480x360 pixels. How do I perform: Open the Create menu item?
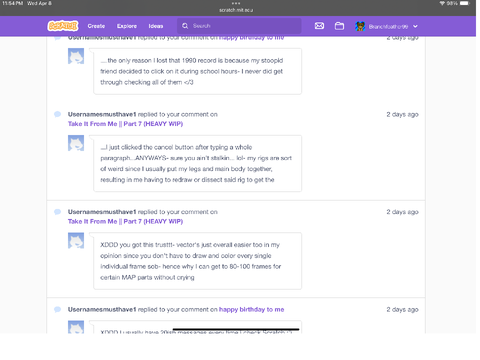[96, 26]
